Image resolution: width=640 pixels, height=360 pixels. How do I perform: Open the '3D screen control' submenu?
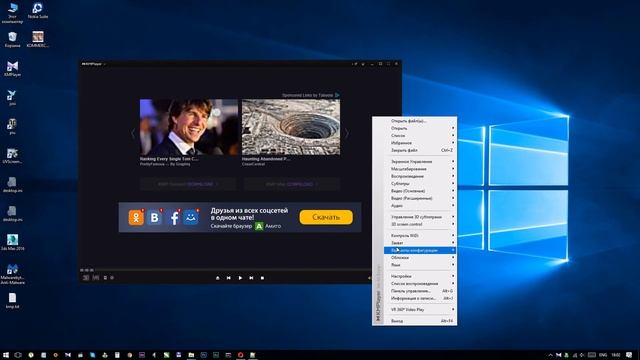tap(420, 224)
